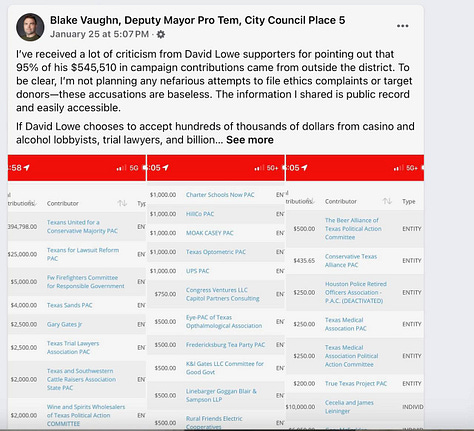Open HillCo PAC link
This screenshot has width=474, height=431.
pyautogui.click(x=200, y=214)
